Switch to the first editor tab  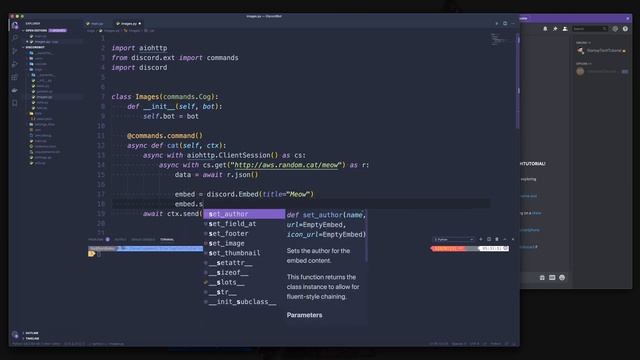(95, 24)
